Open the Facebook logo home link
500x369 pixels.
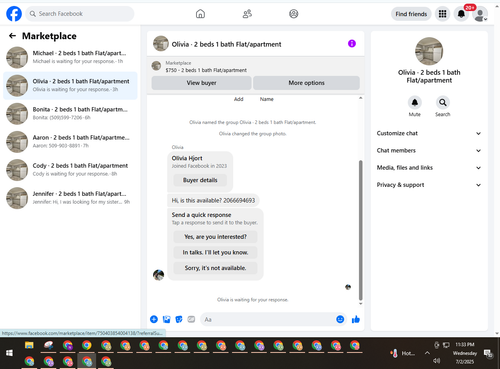click(14, 14)
